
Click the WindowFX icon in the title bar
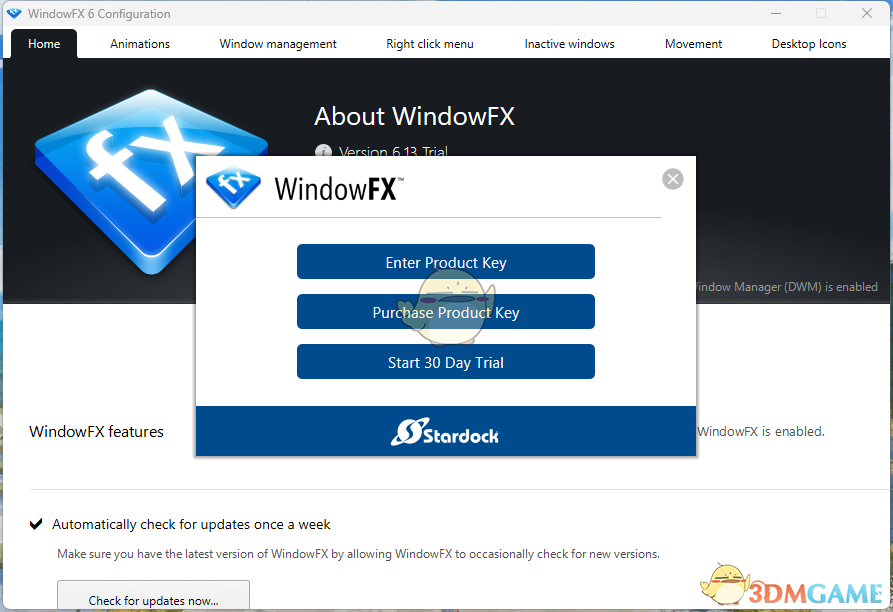coord(14,13)
